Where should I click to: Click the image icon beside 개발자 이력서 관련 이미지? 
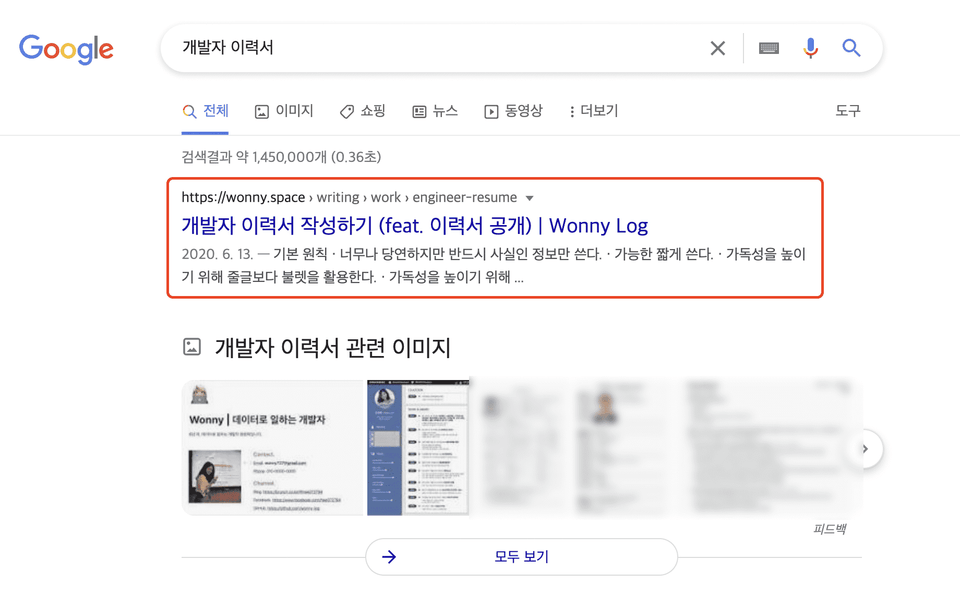click(192, 347)
